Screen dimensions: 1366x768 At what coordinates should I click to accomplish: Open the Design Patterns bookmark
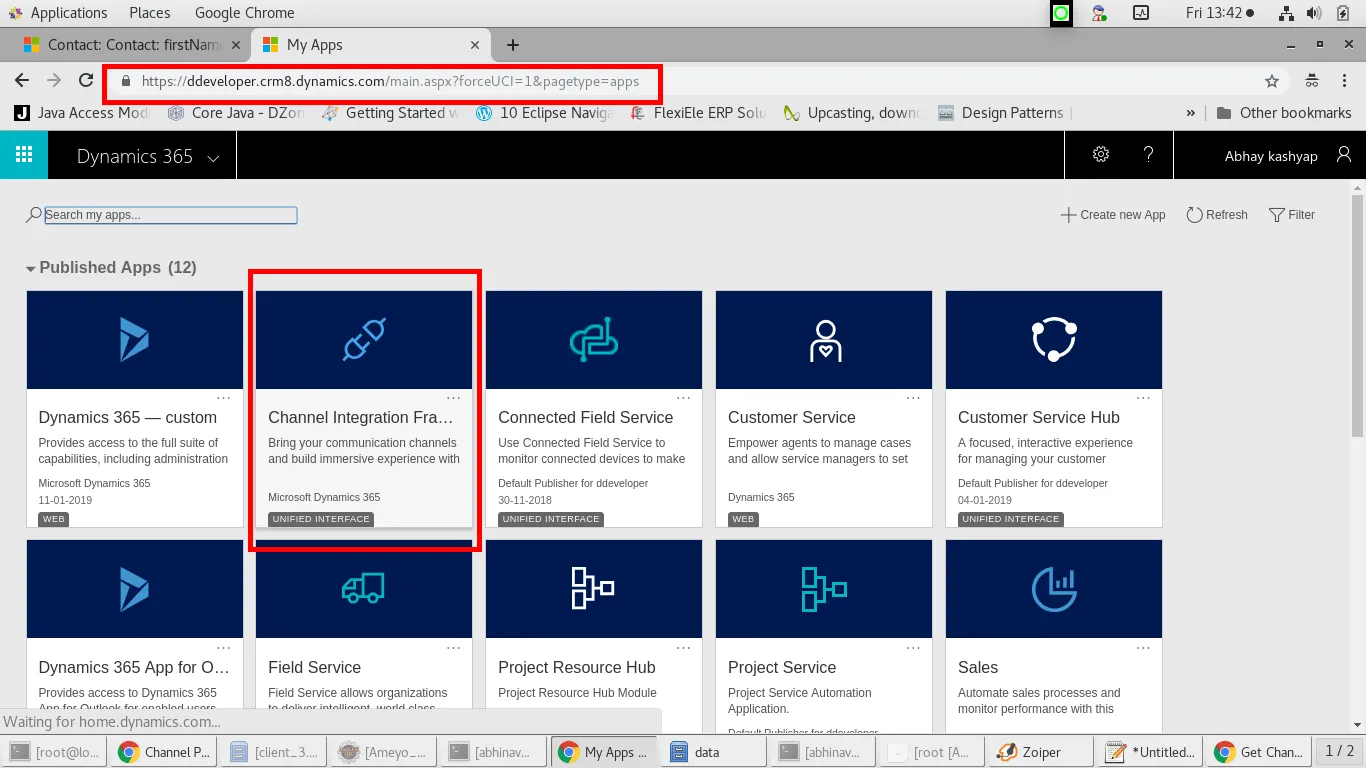pos(1004,113)
